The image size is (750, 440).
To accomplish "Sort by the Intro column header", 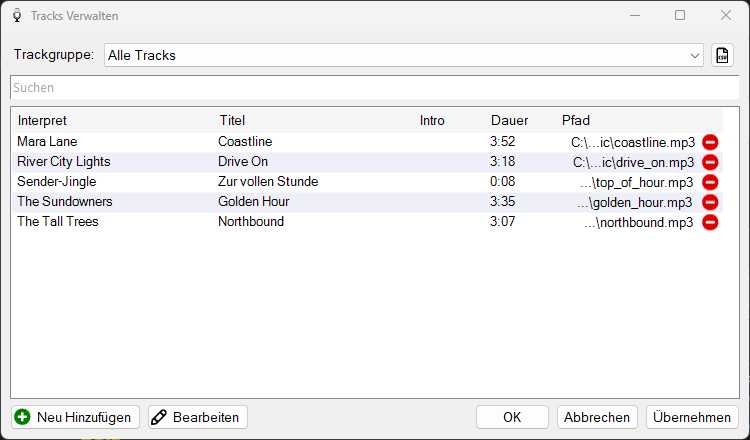I will 432,121.
